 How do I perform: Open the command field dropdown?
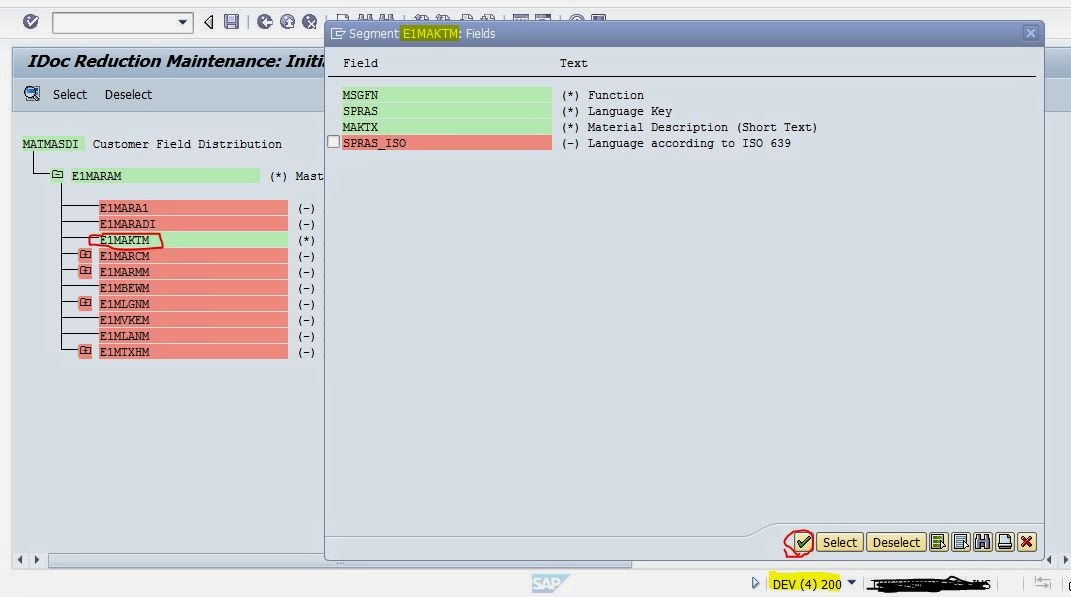click(x=182, y=23)
